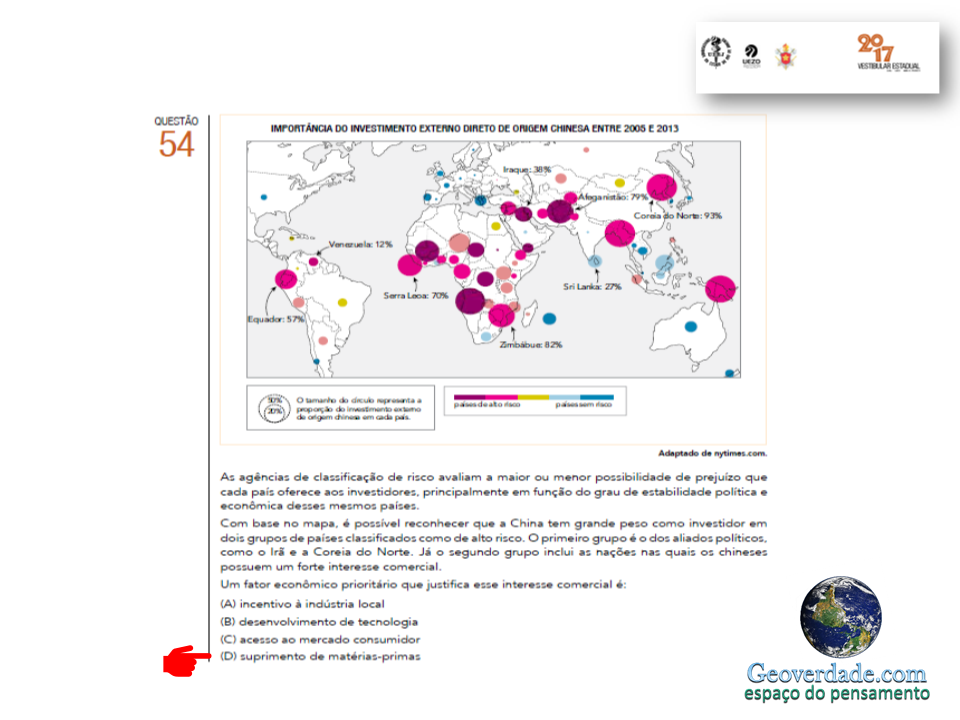Choose option (A) incentivo à indústria local
The height and width of the screenshot is (720, 960).
tap(302, 604)
